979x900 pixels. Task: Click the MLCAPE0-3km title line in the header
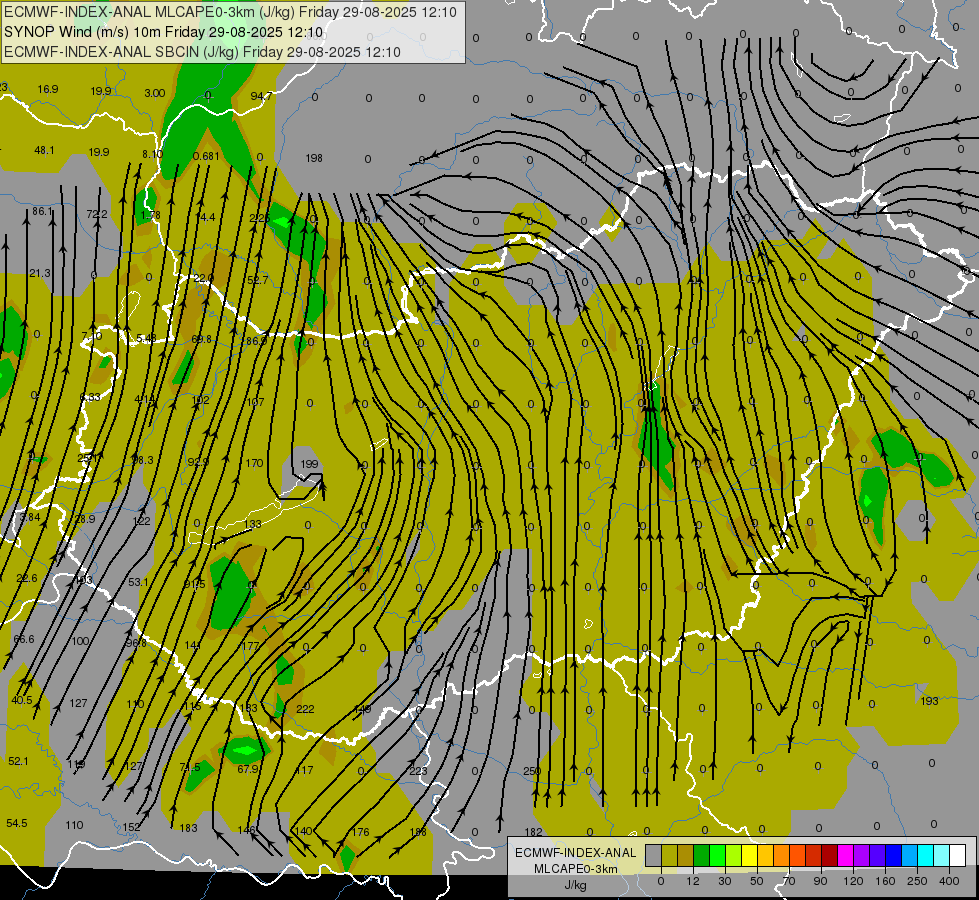230,12
